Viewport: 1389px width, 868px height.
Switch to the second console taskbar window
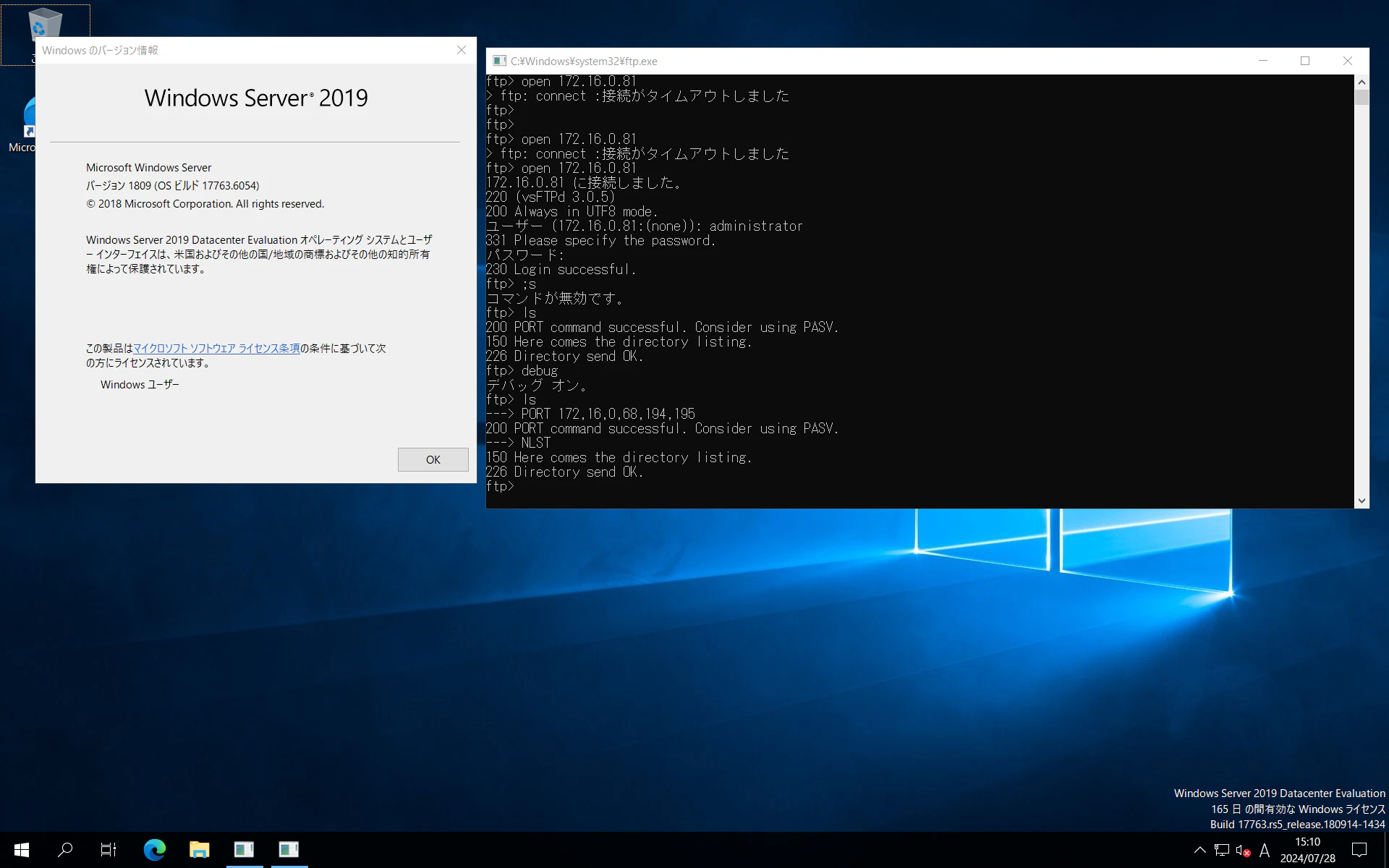(x=289, y=850)
